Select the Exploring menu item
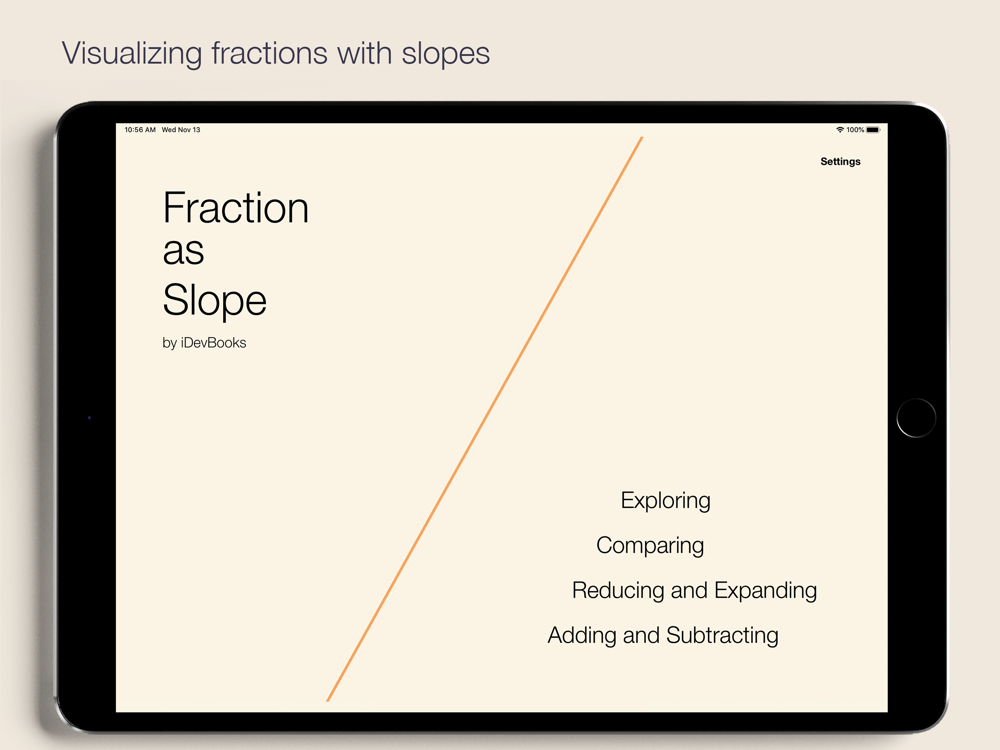Viewport: 1000px width, 750px height. pyautogui.click(x=665, y=500)
